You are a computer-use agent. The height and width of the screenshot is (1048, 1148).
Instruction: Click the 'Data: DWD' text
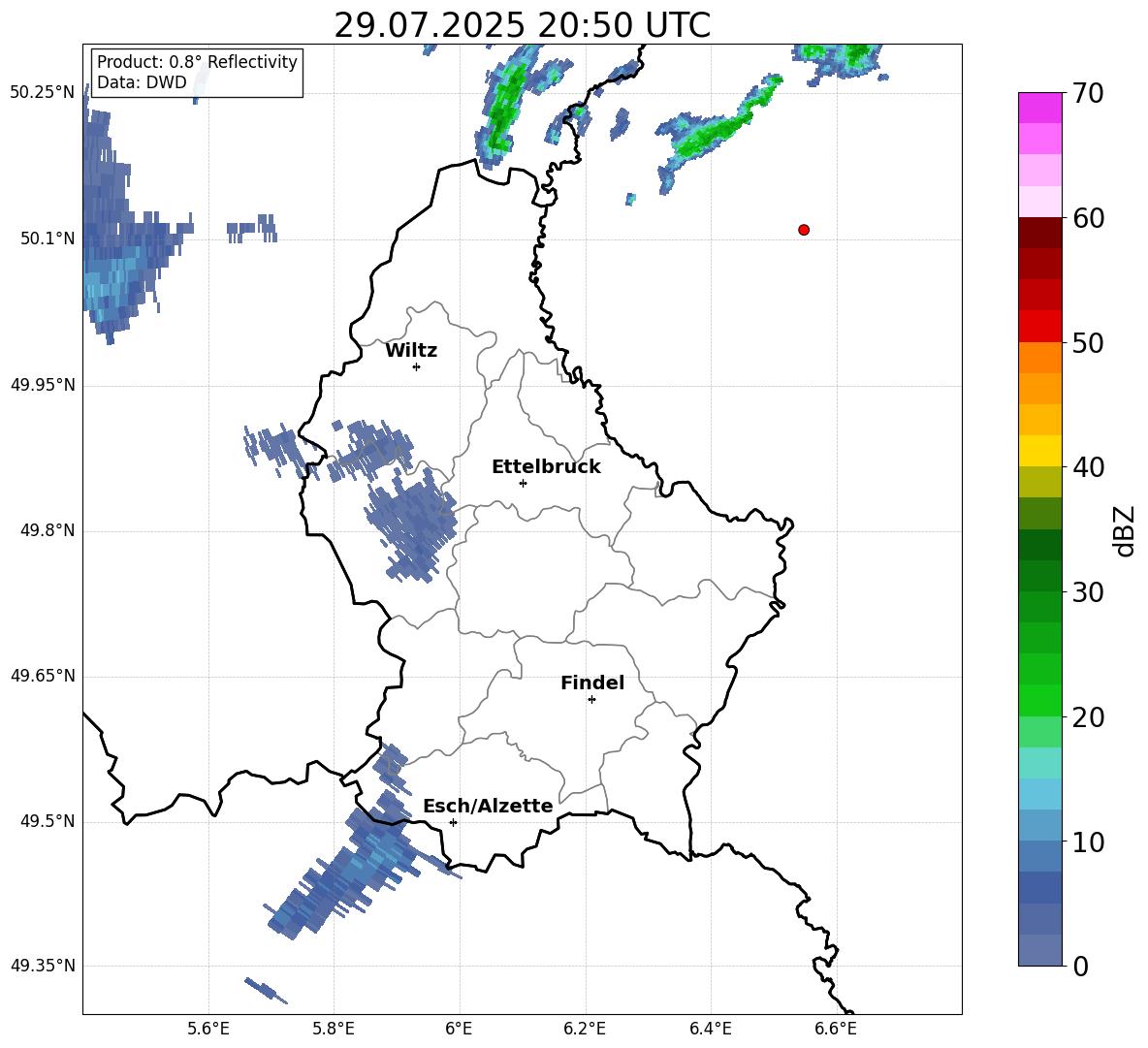[142, 82]
